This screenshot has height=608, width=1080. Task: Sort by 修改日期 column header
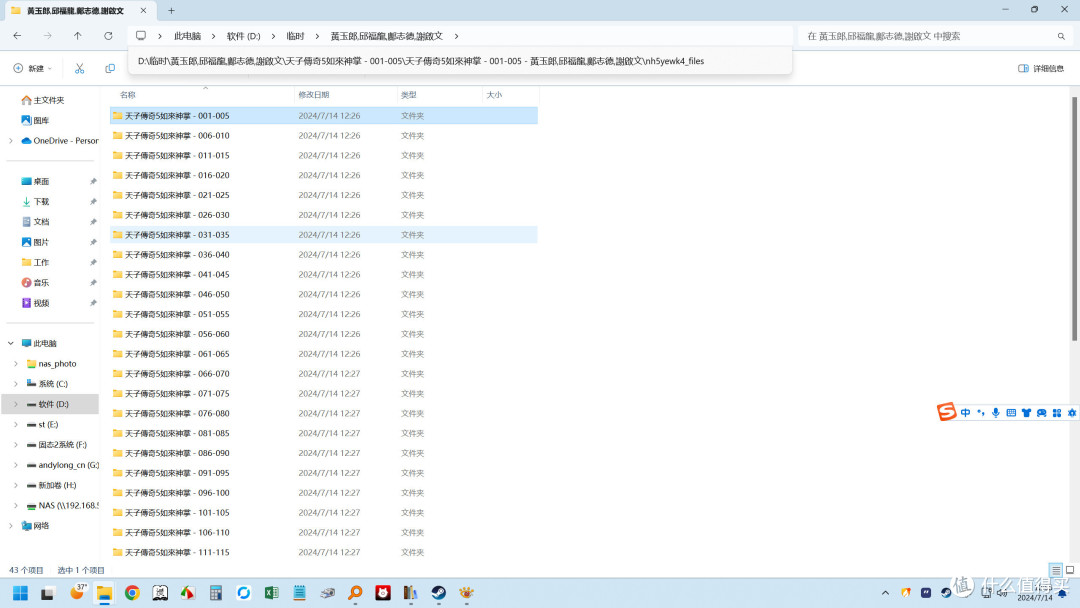(314, 95)
